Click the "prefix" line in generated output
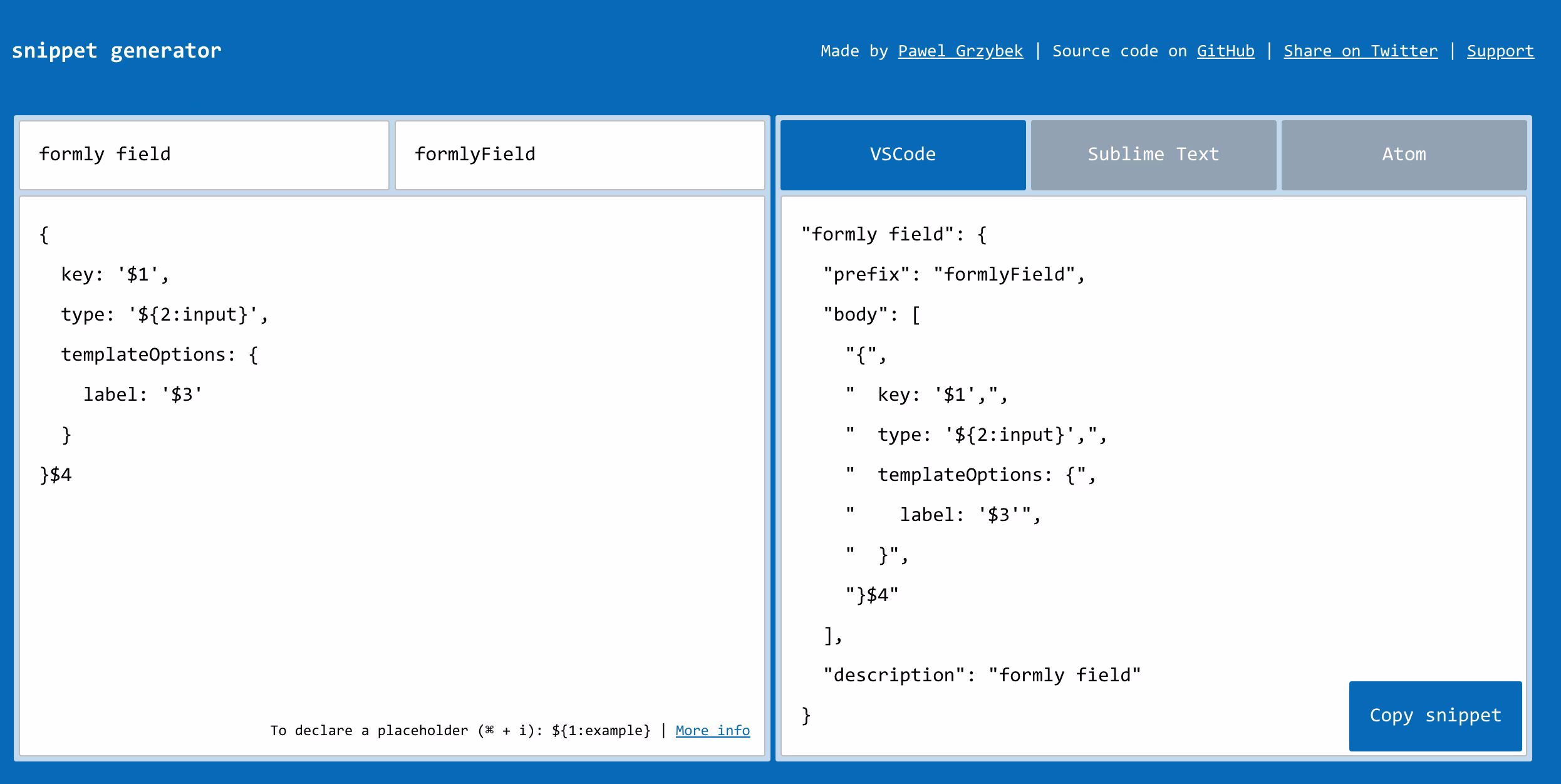Image resolution: width=1561 pixels, height=784 pixels. (953, 275)
